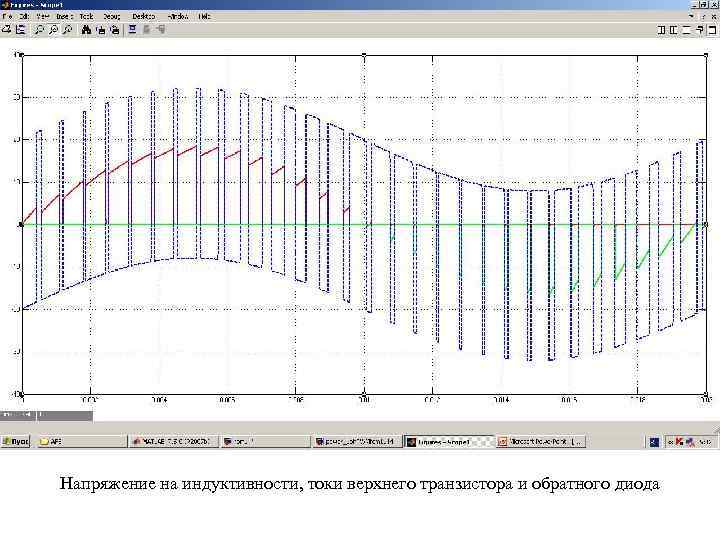The image size is (720, 540).
Task: Enable the maximized single figure layout
Action: [712, 30]
